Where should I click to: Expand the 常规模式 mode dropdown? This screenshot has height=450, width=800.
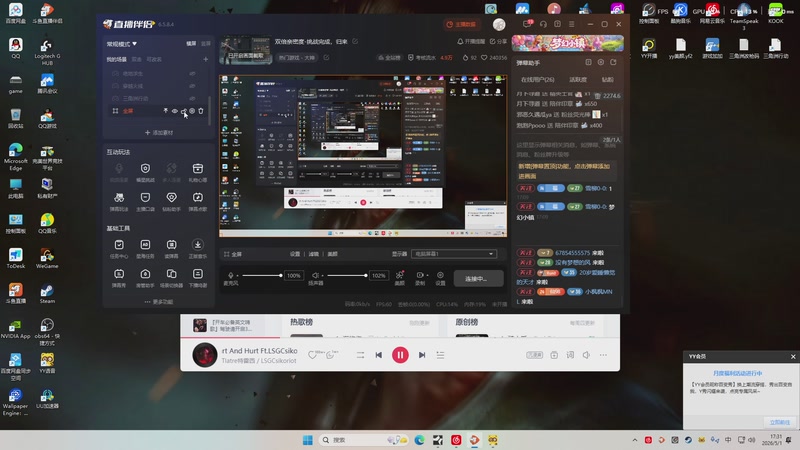(121, 44)
